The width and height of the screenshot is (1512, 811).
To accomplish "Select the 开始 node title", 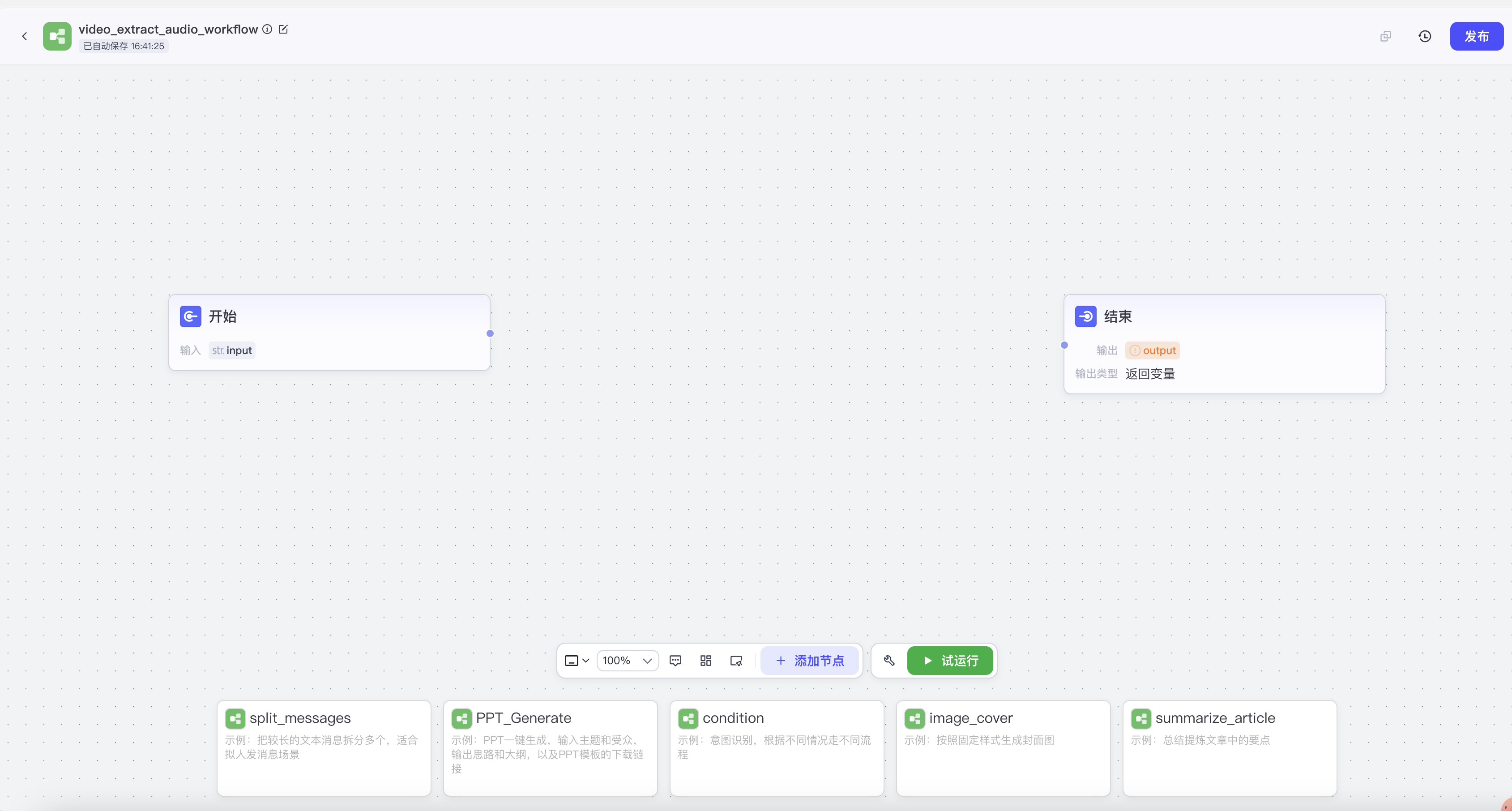I will (222, 316).
